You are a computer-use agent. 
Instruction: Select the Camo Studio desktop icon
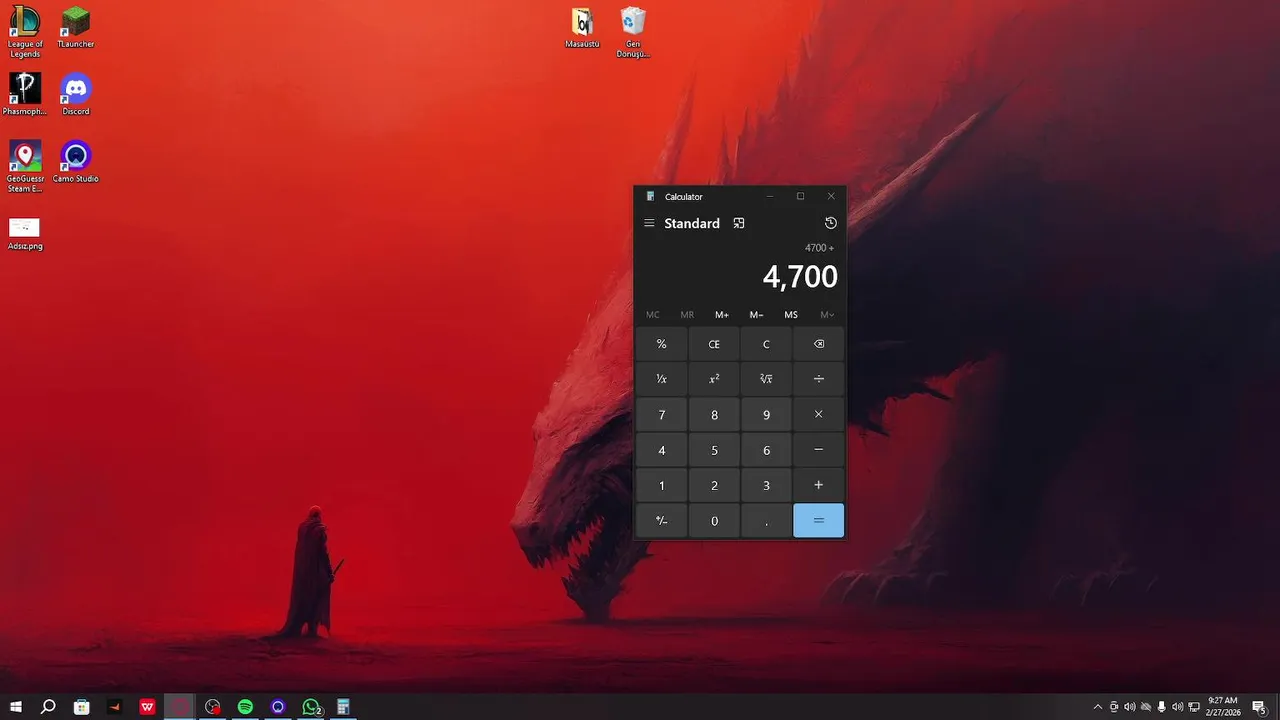(75, 161)
